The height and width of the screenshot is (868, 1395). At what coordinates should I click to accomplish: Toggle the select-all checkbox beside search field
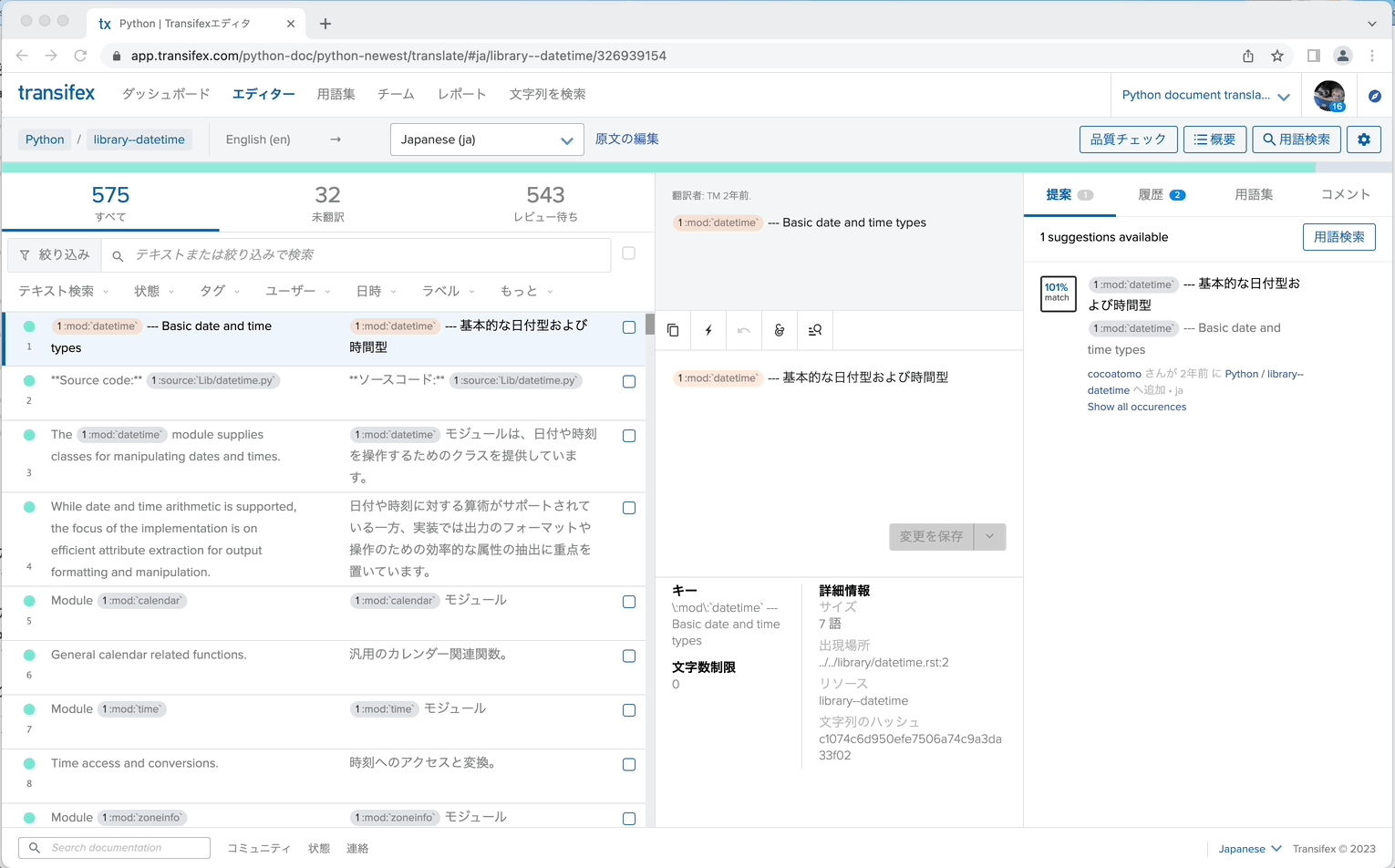pyautogui.click(x=629, y=253)
